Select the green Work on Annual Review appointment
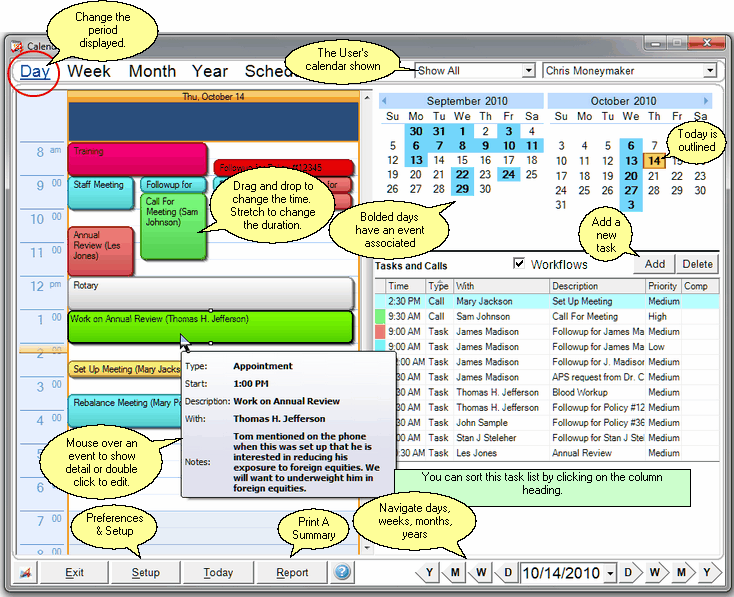 (210, 327)
